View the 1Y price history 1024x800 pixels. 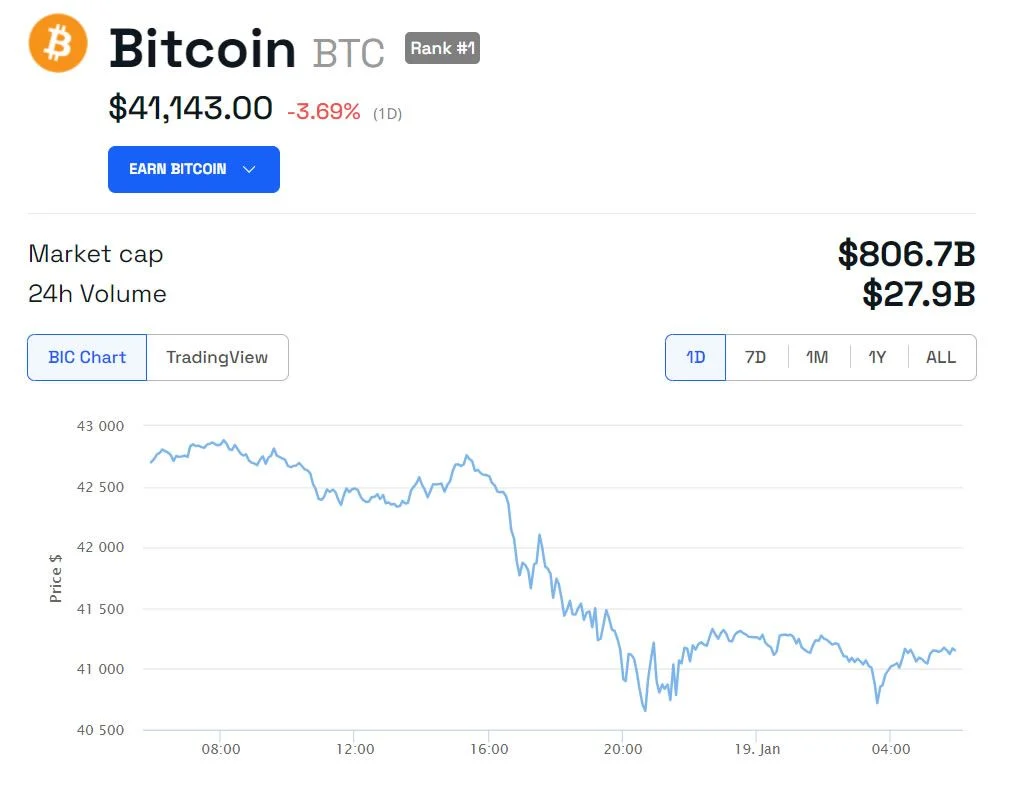pos(878,357)
